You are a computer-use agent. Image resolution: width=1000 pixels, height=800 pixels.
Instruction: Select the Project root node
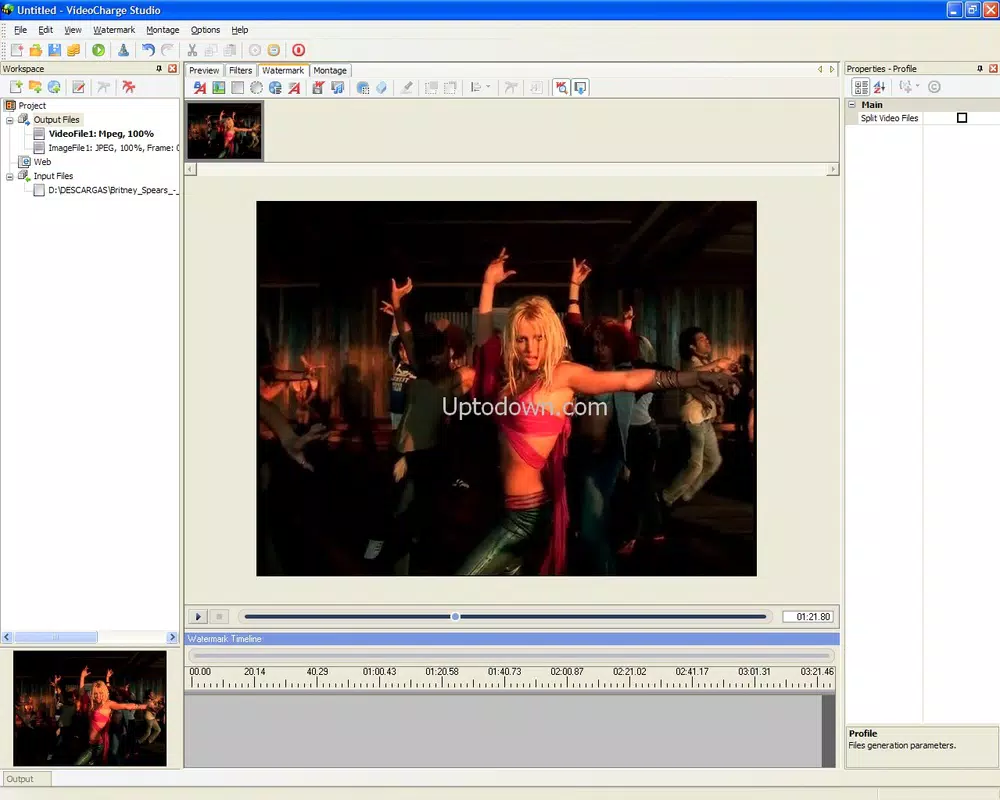[32, 106]
